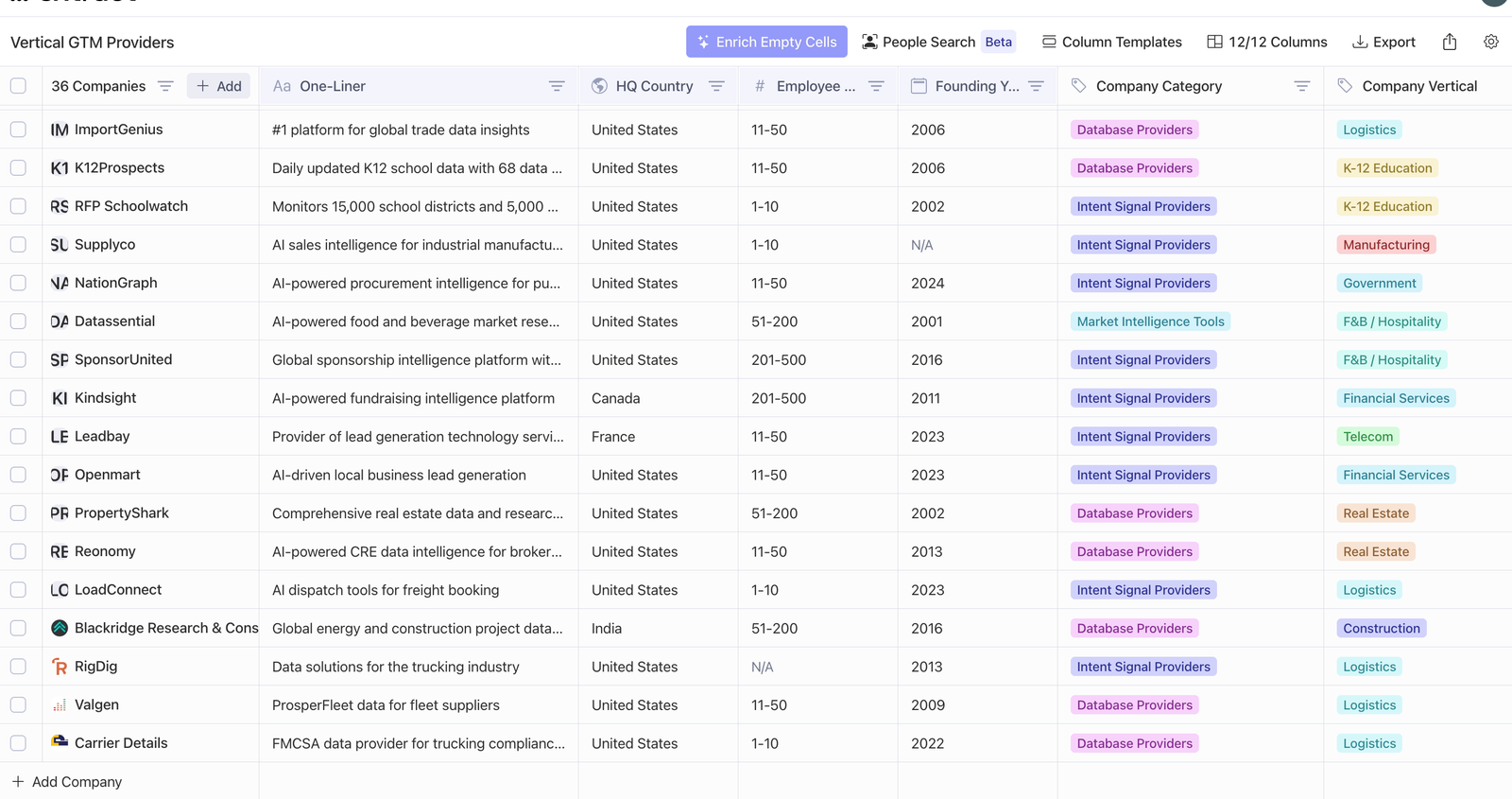Open the settings gear icon
Viewport: 1512px width, 799px height.
tap(1490, 42)
